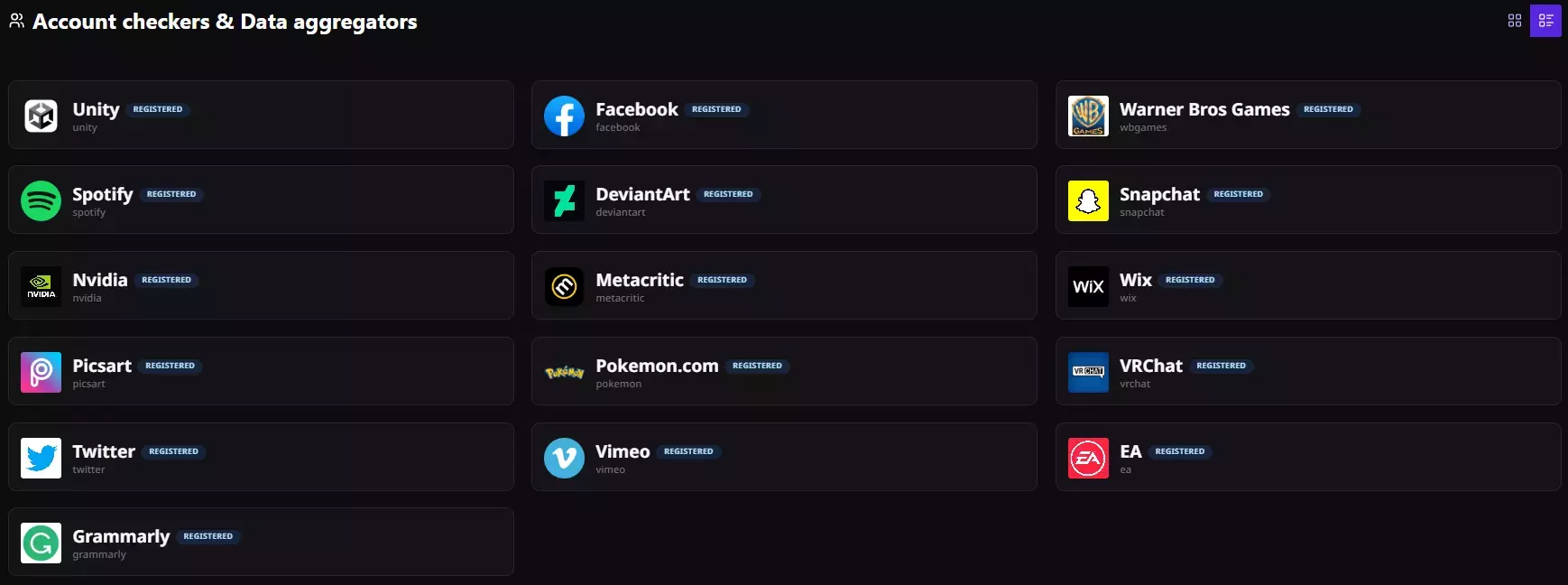Click the EA red logo icon
1568x585 pixels.
1088,458
